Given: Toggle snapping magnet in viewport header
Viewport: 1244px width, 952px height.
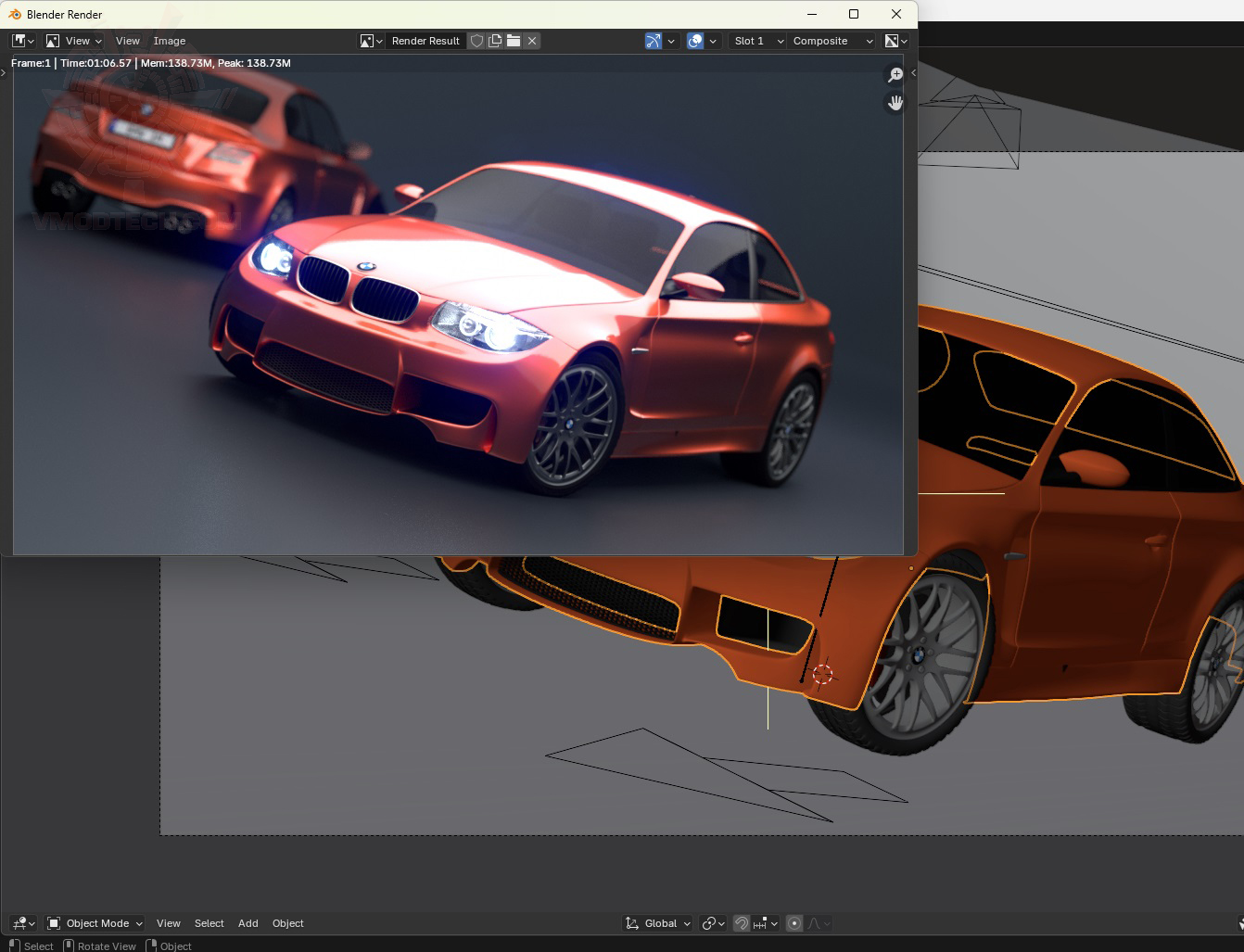Looking at the screenshot, I should point(742,923).
